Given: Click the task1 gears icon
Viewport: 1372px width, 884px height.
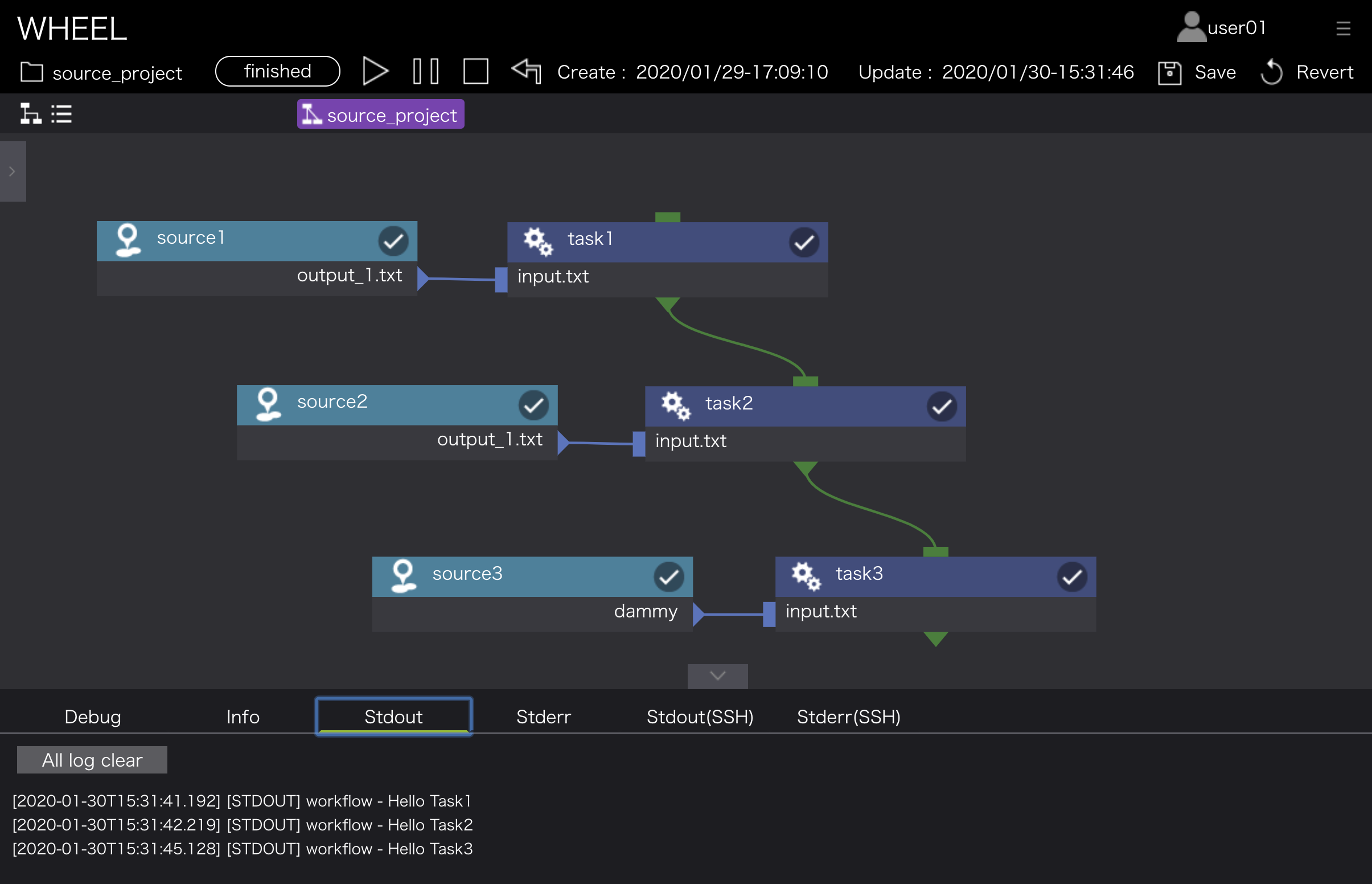Looking at the screenshot, I should coord(537,241).
